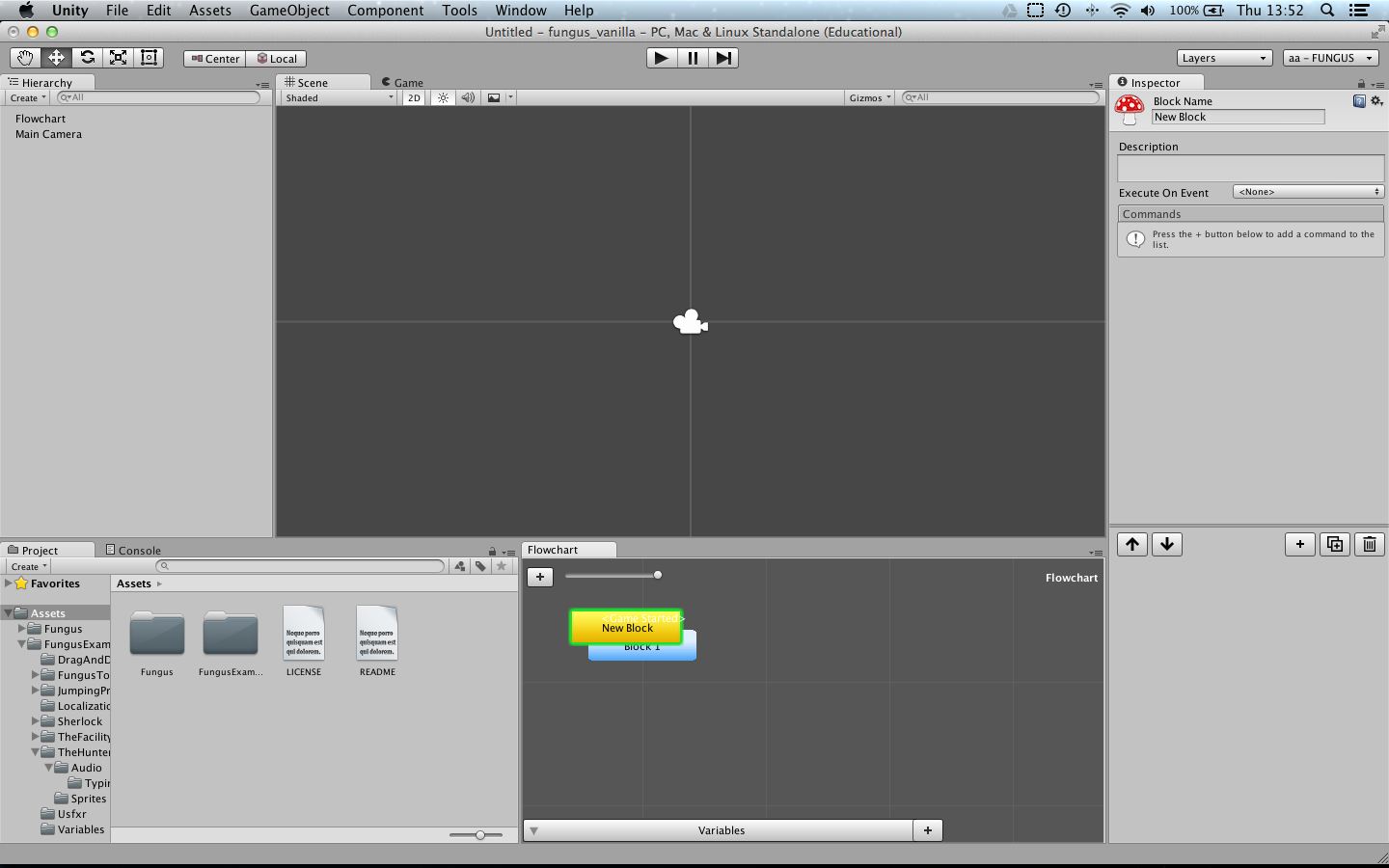Duplicate the selected command
This screenshot has height=868, width=1389.
(1335, 544)
